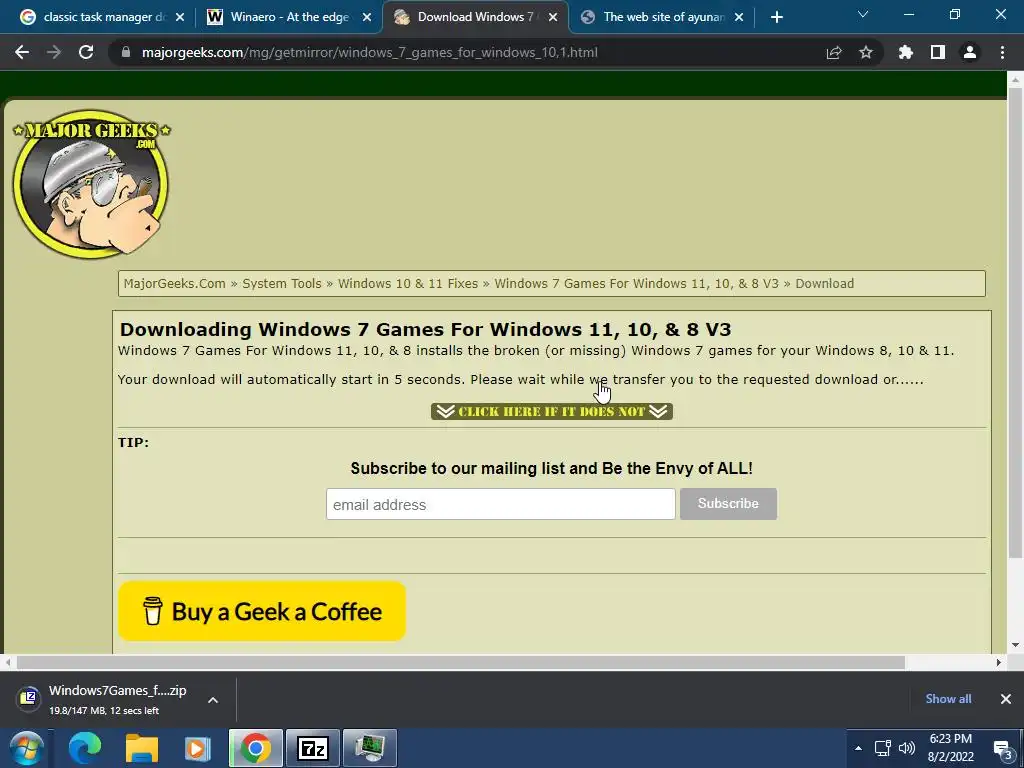The width and height of the screenshot is (1024, 768).
Task: Click the horizontal scrollbar thumb
Action: tap(460, 662)
